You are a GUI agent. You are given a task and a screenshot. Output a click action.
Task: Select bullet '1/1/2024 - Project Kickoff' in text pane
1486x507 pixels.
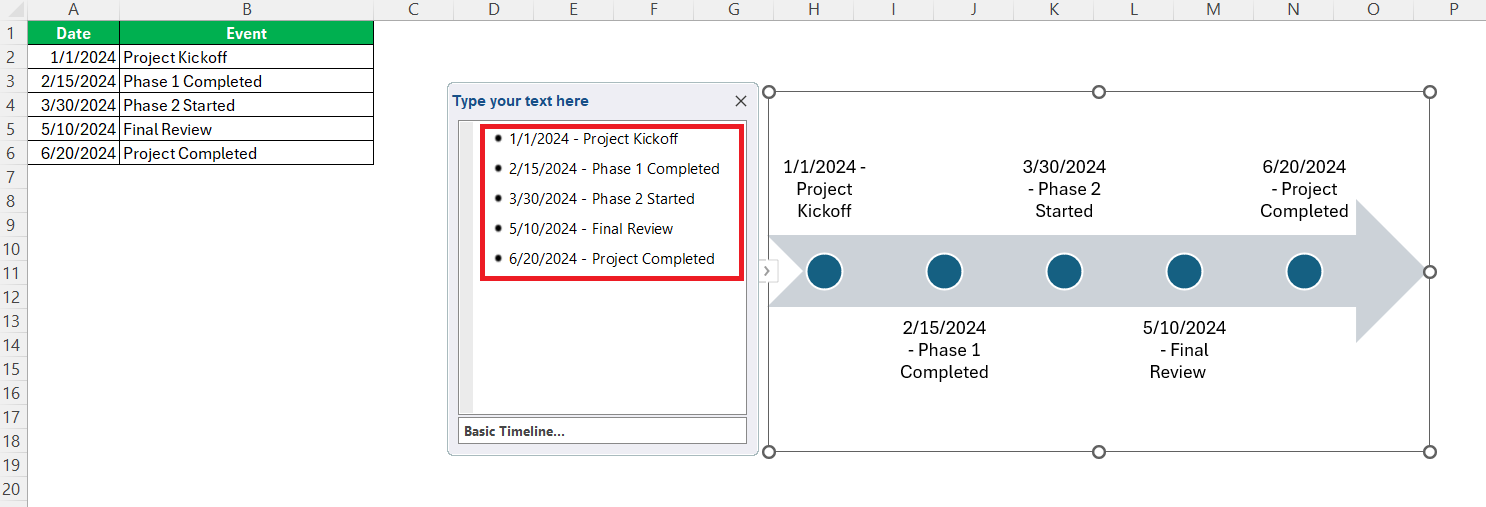(593, 139)
